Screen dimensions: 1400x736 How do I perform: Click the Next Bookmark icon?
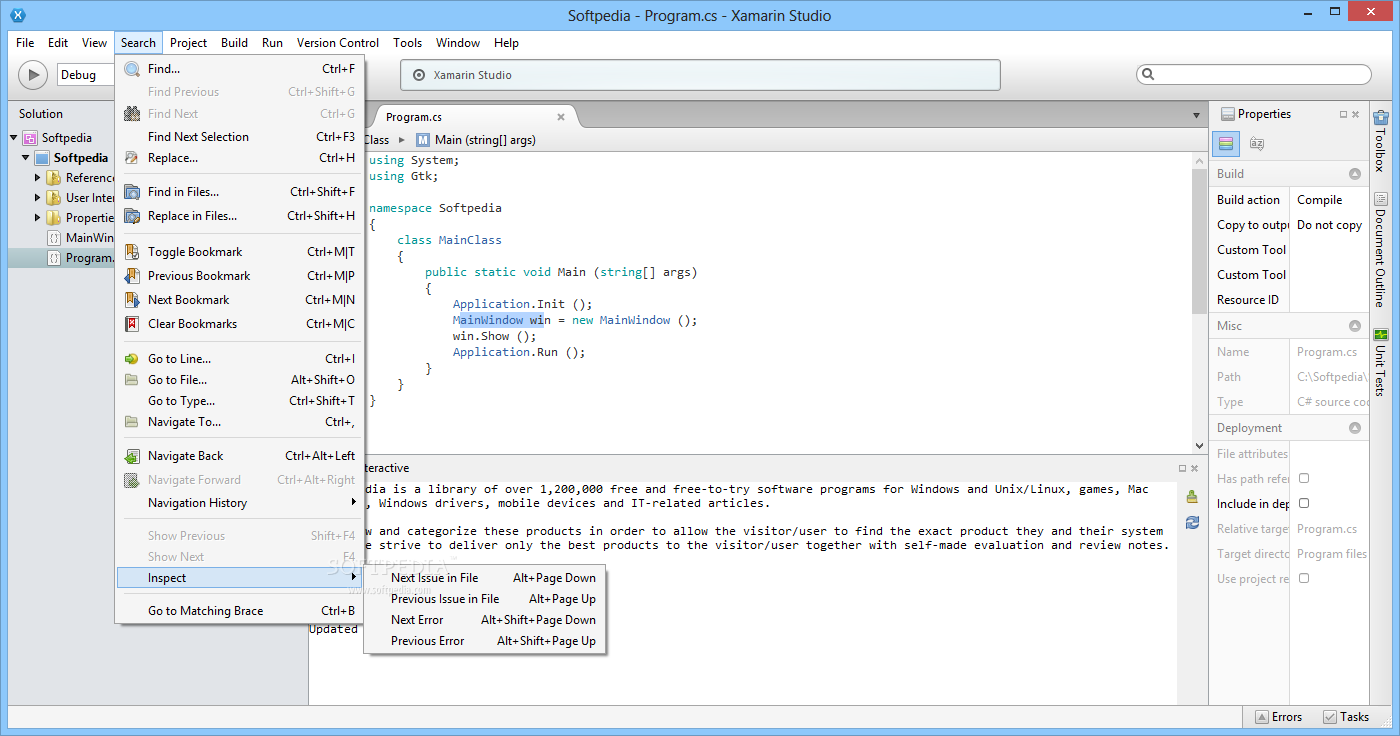point(131,300)
